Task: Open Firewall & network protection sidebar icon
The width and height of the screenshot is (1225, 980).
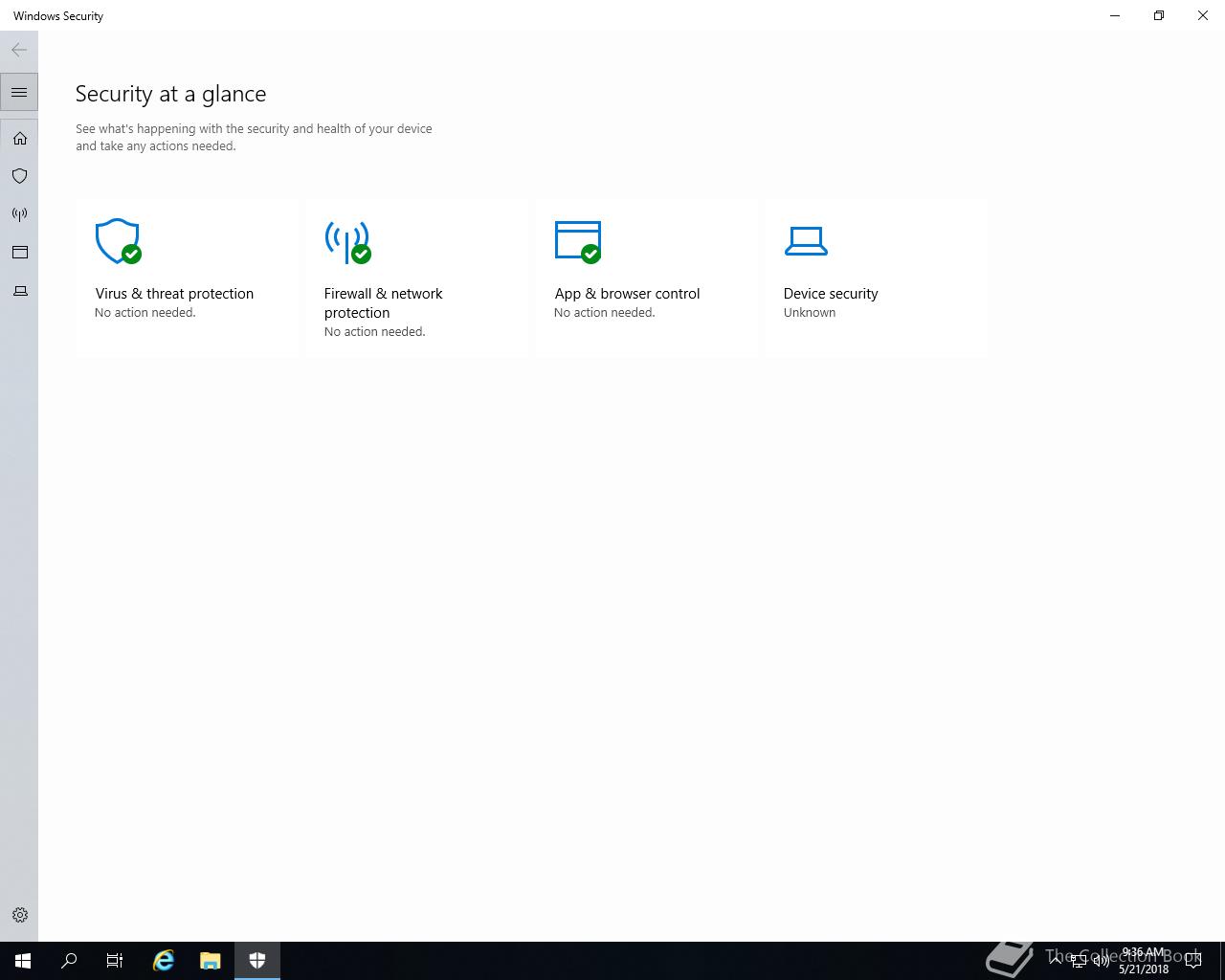Action: tap(19, 214)
